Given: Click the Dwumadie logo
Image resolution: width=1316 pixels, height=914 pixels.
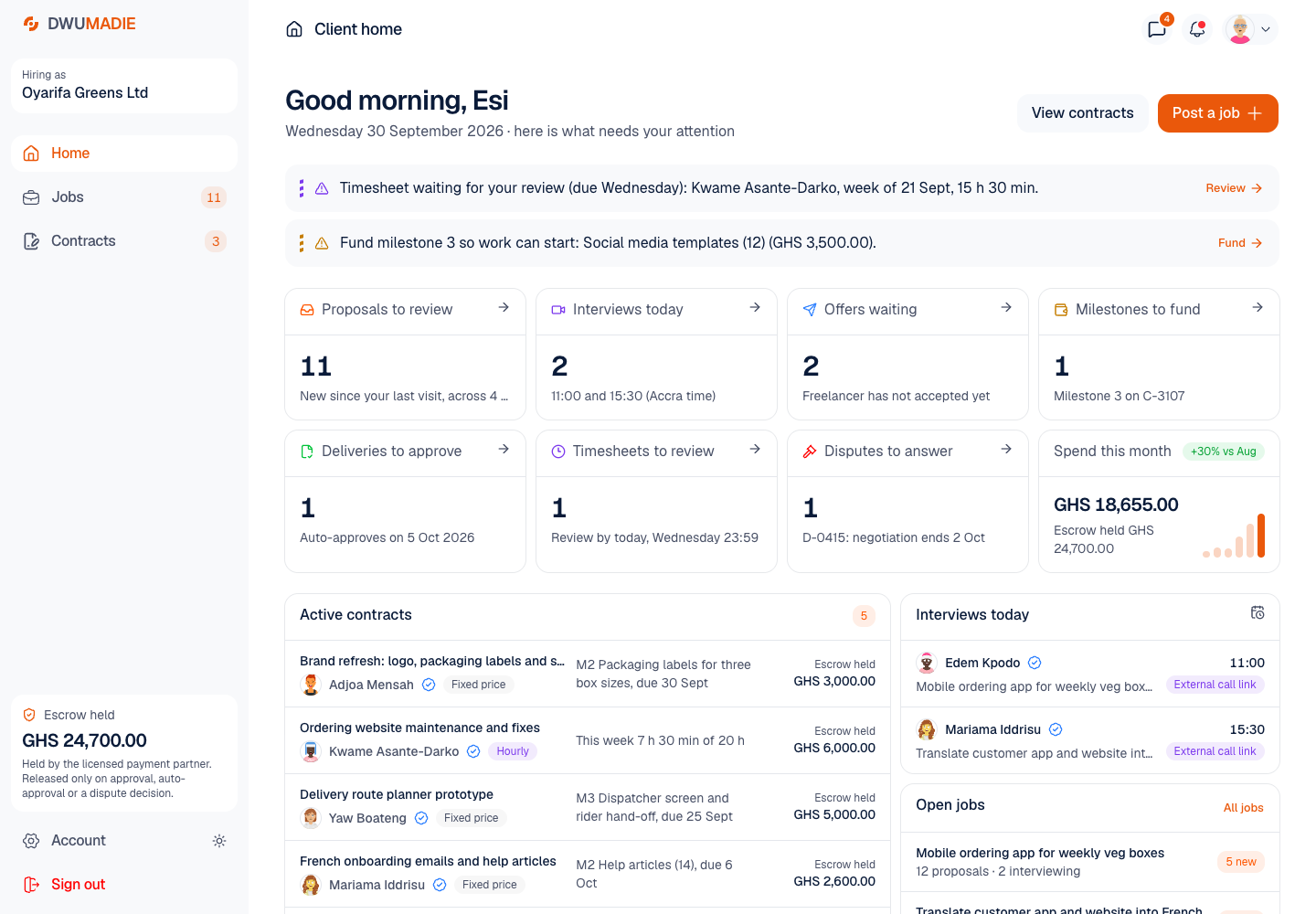Looking at the screenshot, I should [x=80, y=24].
